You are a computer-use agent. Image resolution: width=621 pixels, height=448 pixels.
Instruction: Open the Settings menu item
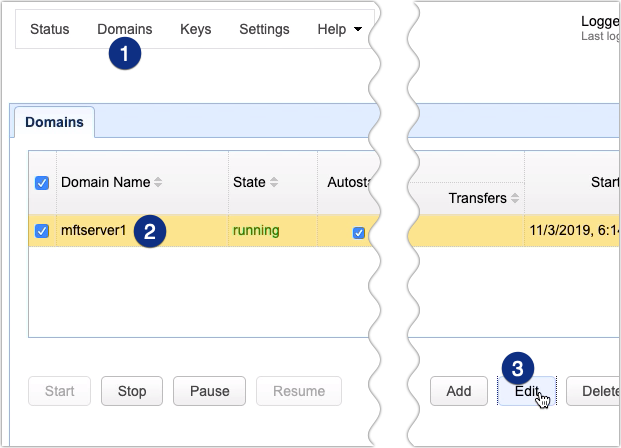264,29
